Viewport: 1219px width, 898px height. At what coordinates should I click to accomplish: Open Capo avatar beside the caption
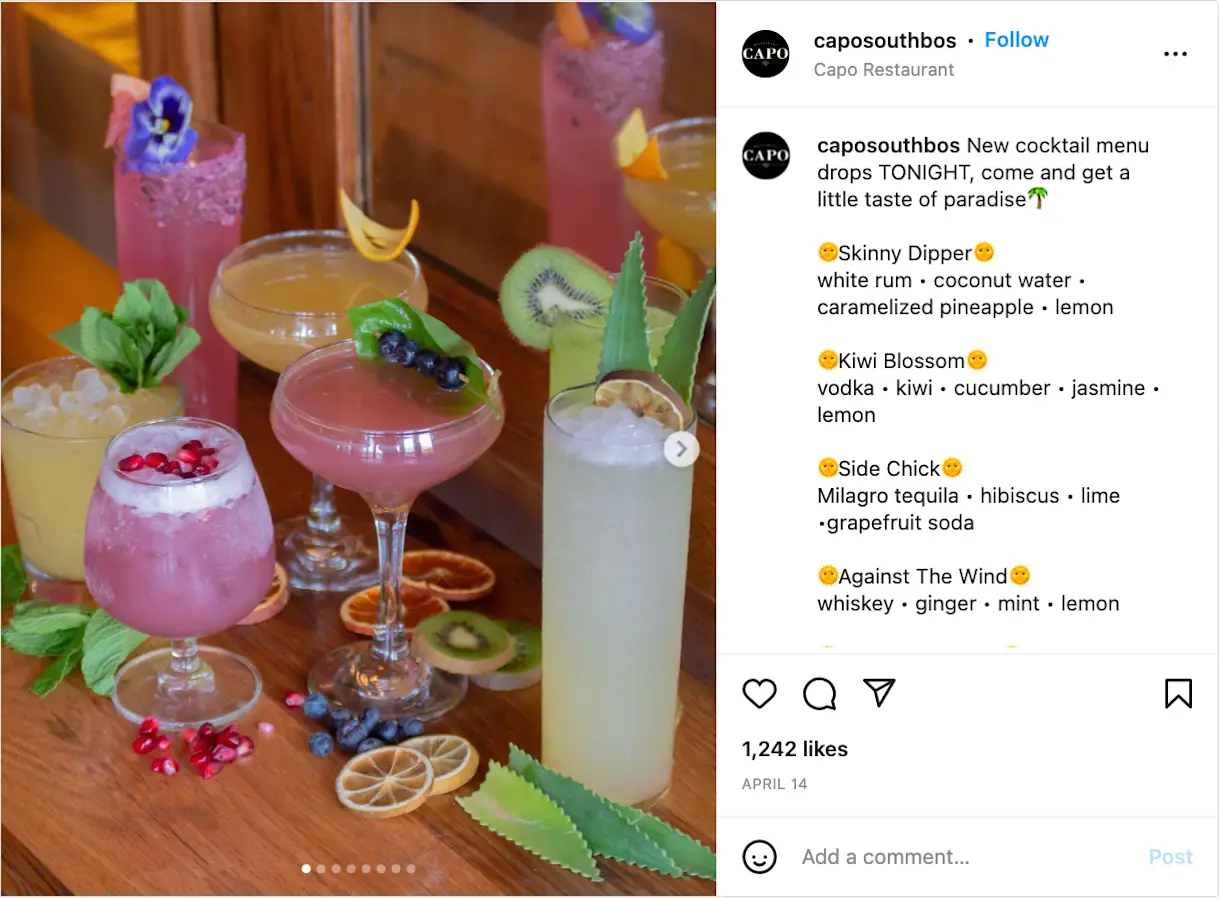pos(766,155)
